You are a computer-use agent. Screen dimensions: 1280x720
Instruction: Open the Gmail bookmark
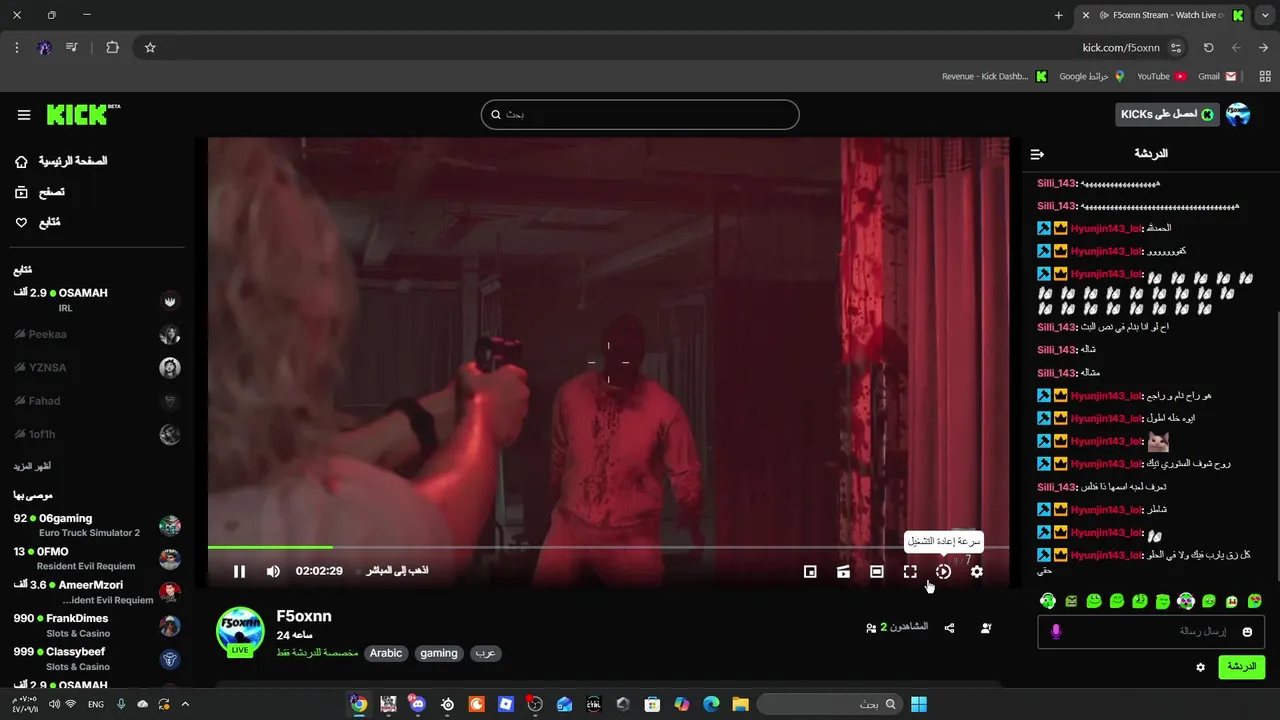tap(1217, 76)
